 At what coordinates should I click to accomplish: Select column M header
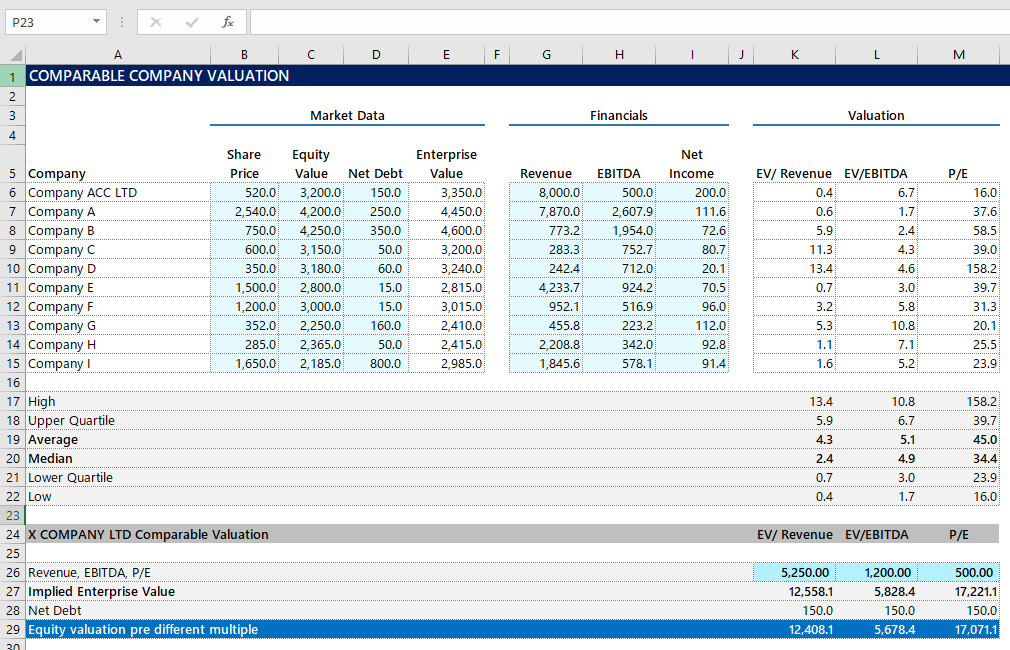[x=959, y=55]
